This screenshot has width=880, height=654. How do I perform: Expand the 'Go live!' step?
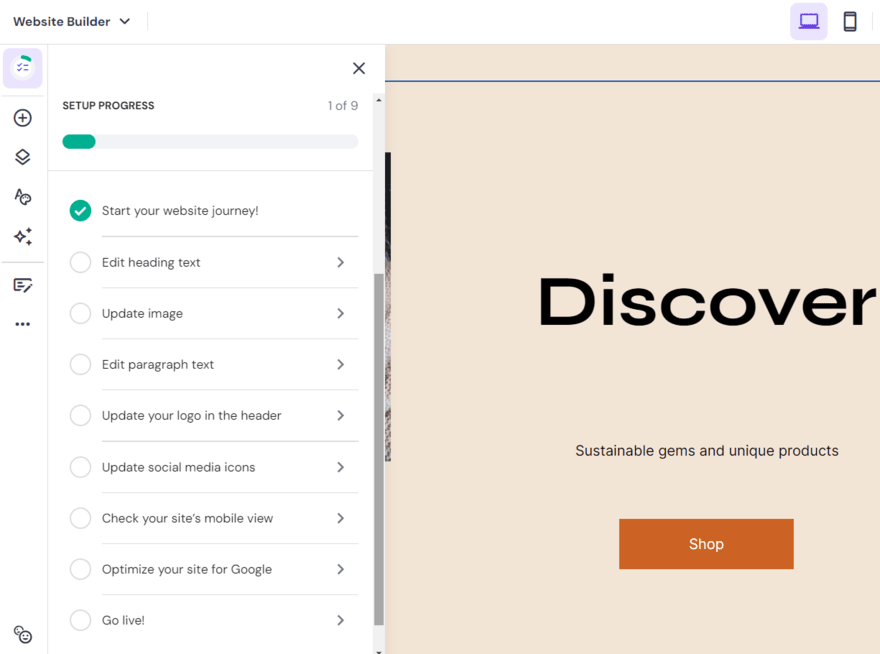point(340,620)
